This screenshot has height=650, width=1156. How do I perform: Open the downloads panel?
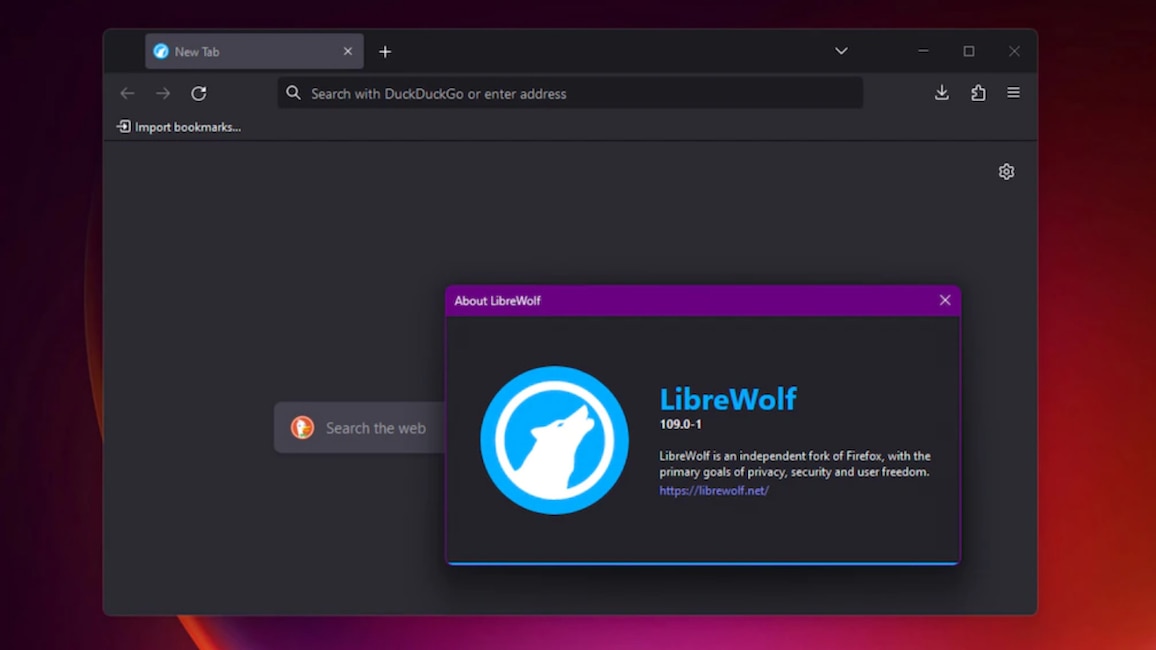pos(941,93)
